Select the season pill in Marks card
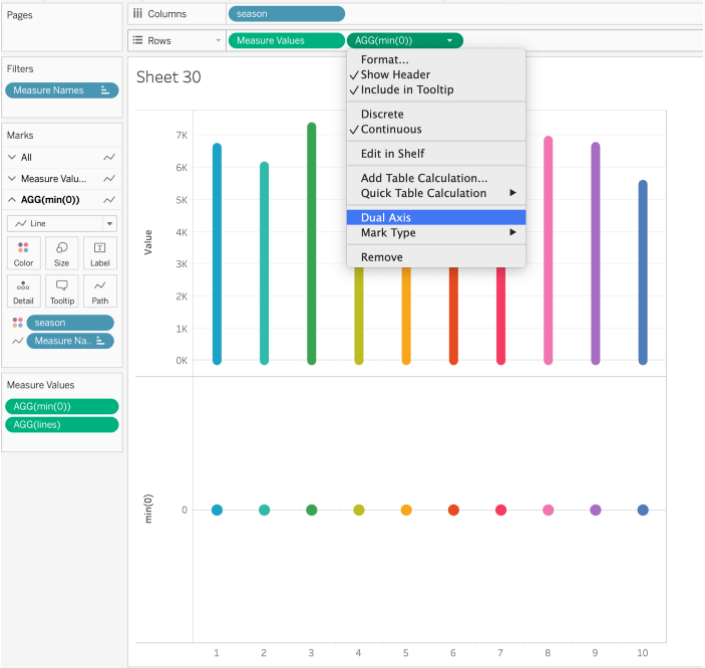Viewport: 705px width, 668px height. 70,323
